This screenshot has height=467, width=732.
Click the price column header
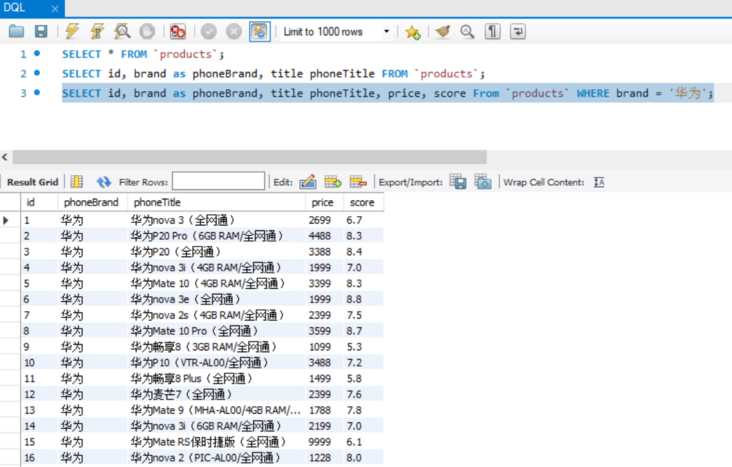[x=321, y=203]
